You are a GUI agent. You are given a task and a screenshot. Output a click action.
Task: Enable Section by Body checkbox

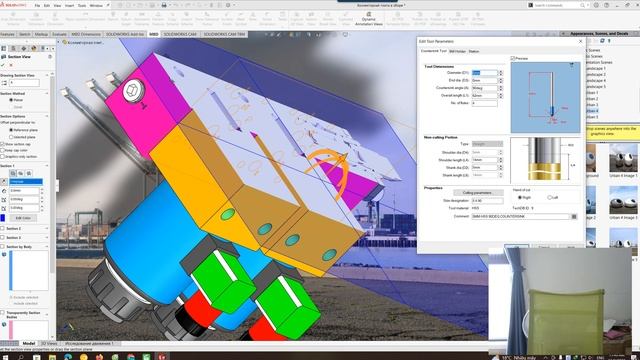click(x=2, y=247)
